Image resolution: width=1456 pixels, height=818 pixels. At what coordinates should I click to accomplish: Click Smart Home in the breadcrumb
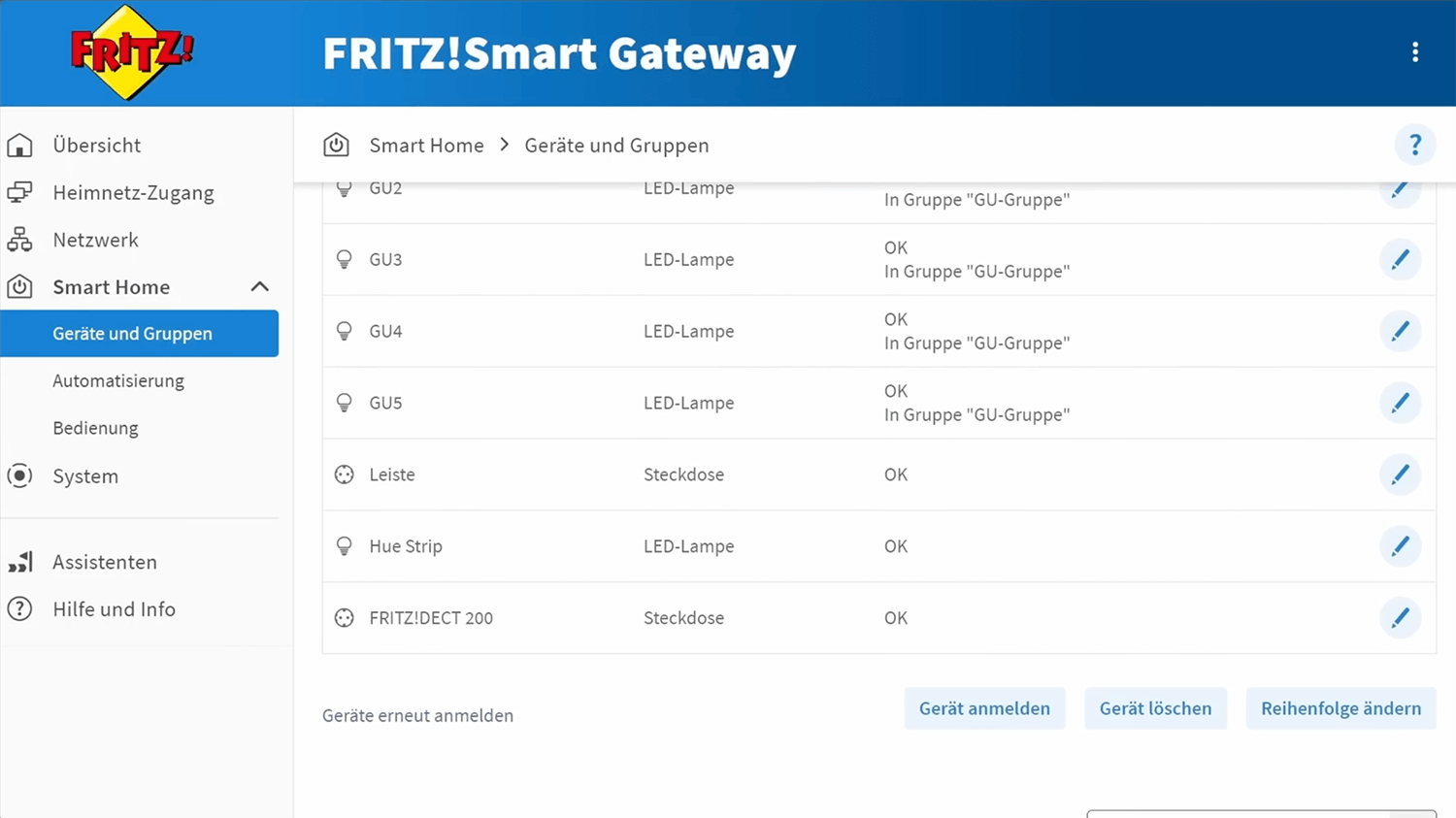pyautogui.click(x=426, y=146)
